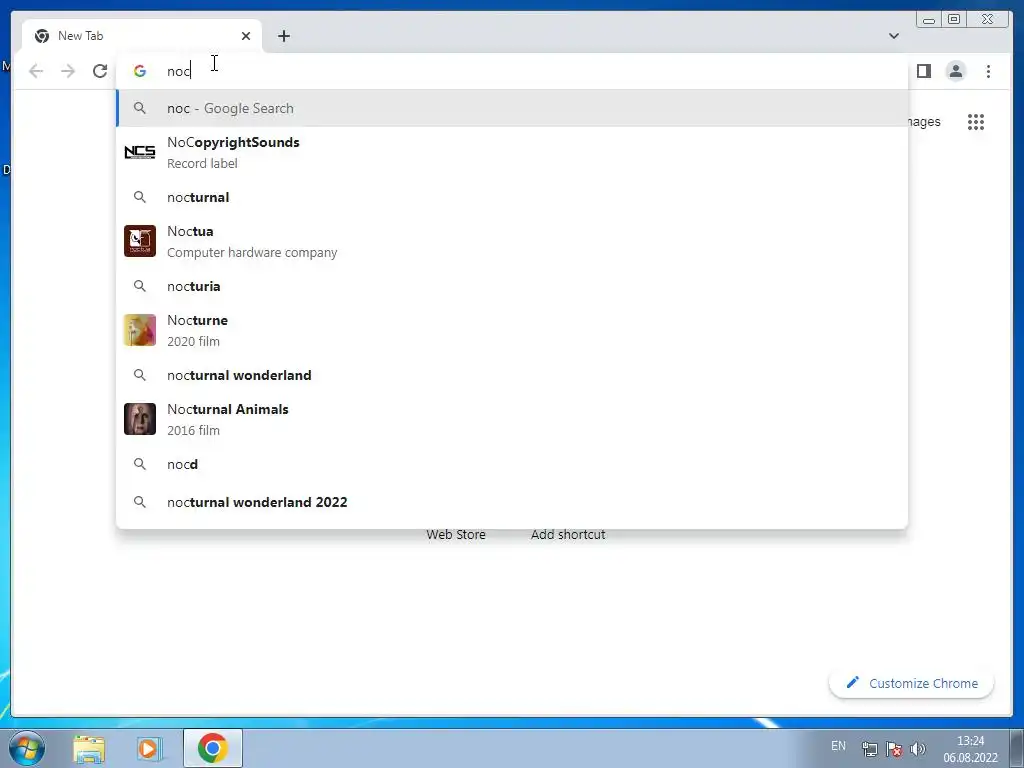Pick 'nocturnal wonderland' suggestion
This screenshot has height=768, width=1024.
pos(512,375)
